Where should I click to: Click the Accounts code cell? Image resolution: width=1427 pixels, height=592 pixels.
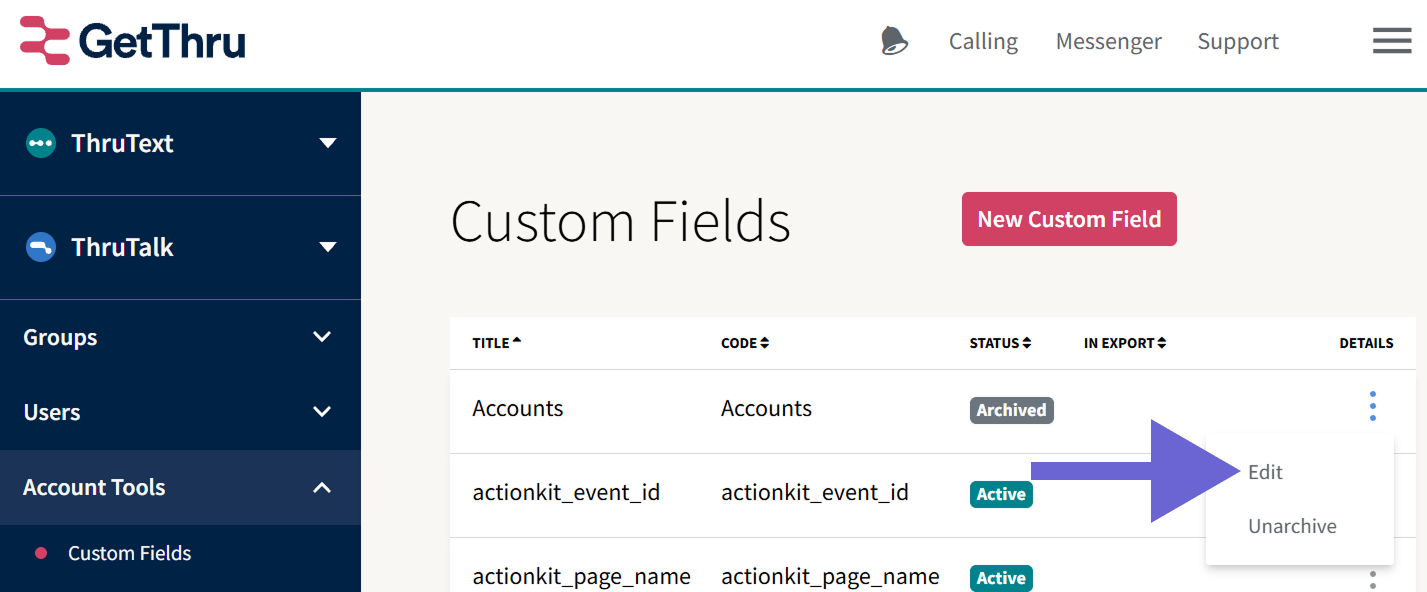(x=766, y=408)
